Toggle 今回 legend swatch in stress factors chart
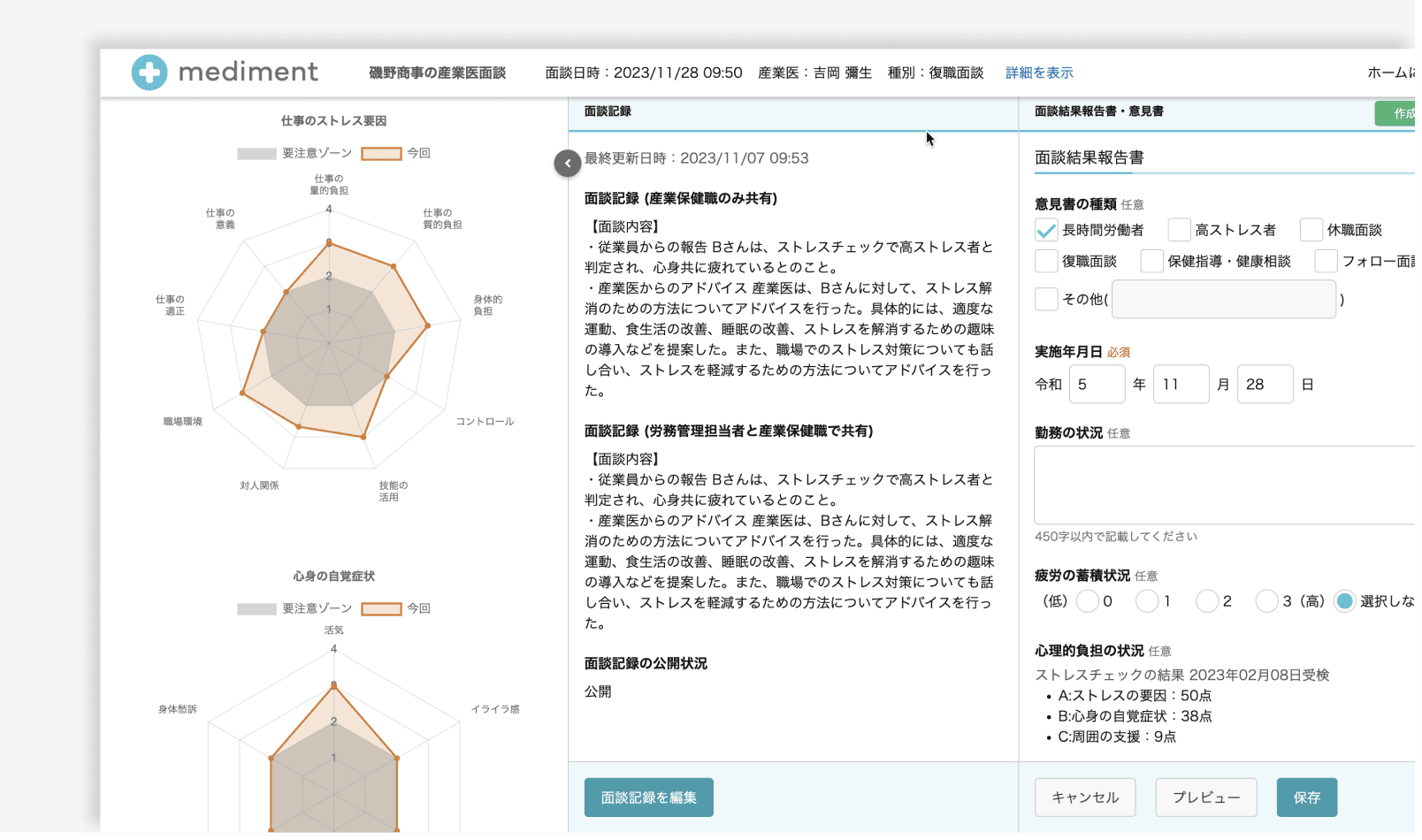The width and height of the screenshot is (1422, 840). coord(382,153)
